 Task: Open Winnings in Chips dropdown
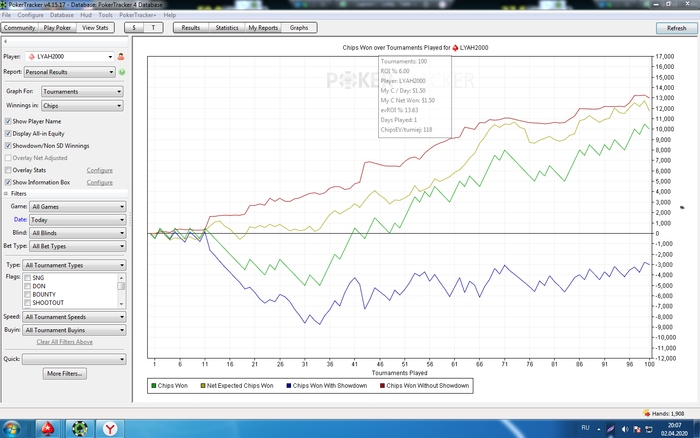[x=82, y=106]
